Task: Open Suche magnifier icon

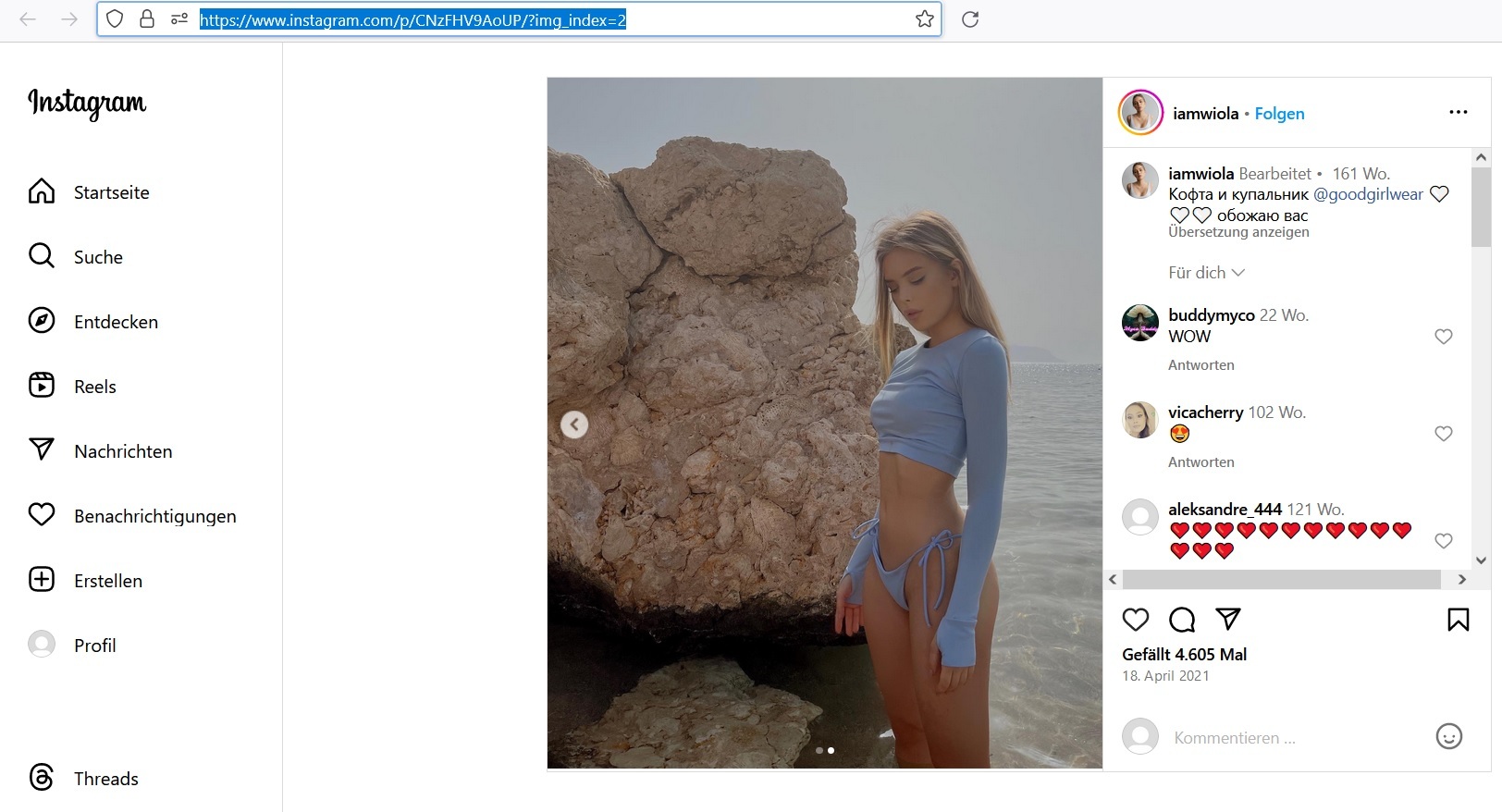Action: coord(42,256)
